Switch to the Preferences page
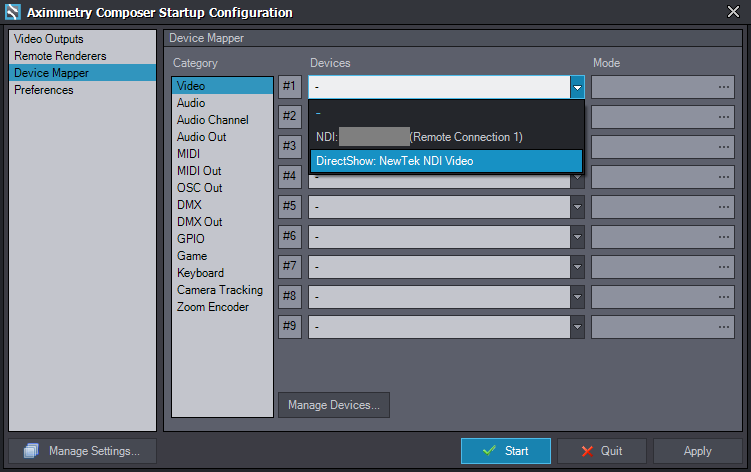 click(x=44, y=90)
